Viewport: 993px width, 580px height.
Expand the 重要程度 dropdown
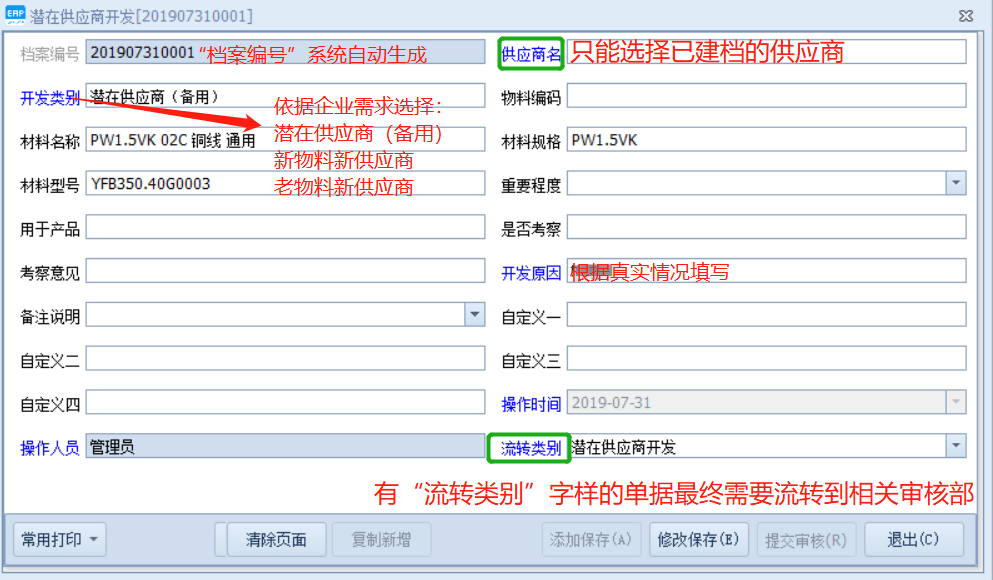click(x=956, y=183)
